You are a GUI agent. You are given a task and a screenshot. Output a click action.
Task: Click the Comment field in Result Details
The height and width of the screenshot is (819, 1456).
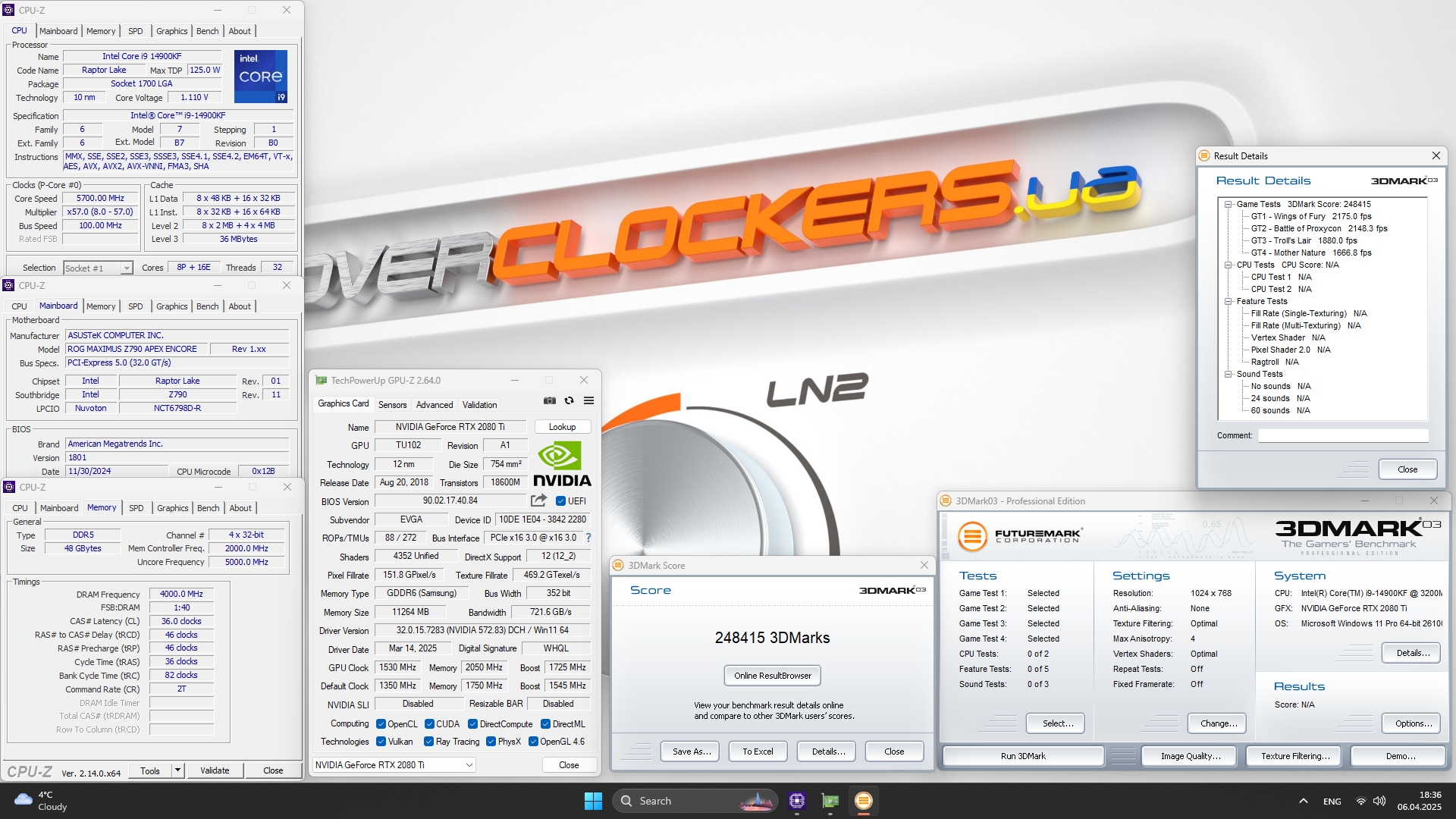[x=1343, y=435]
